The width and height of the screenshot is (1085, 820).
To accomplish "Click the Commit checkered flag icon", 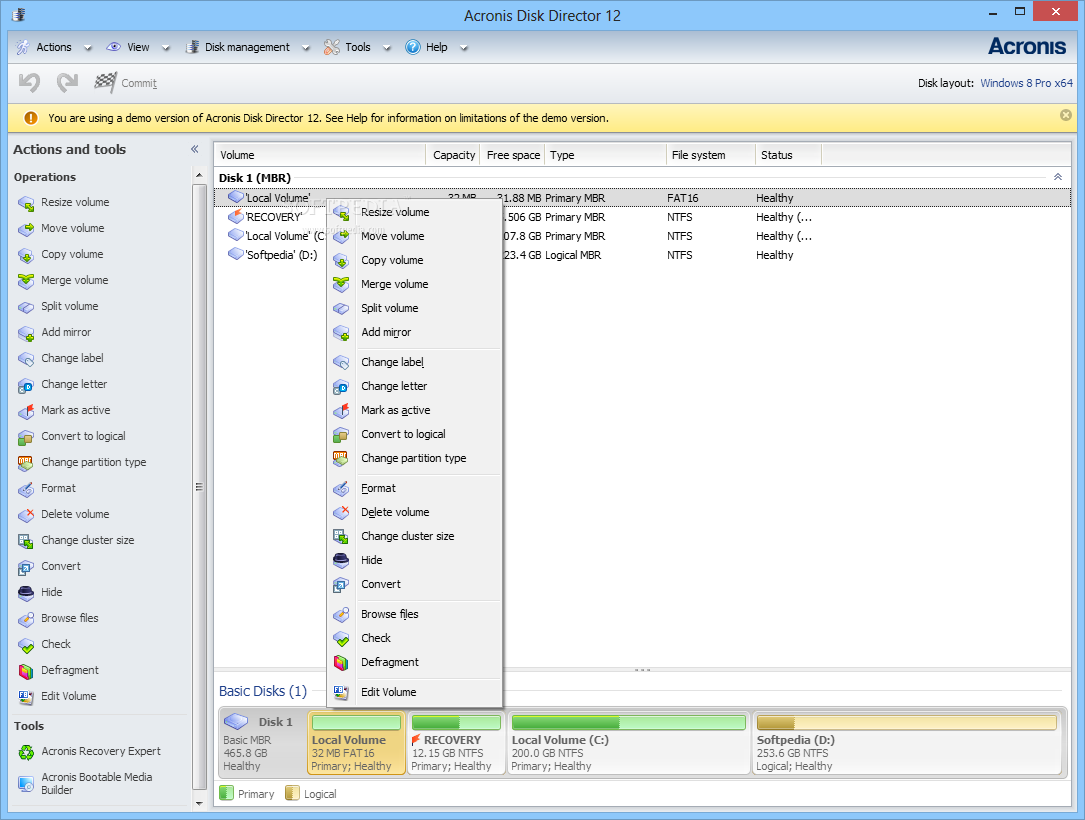I will tap(105, 83).
